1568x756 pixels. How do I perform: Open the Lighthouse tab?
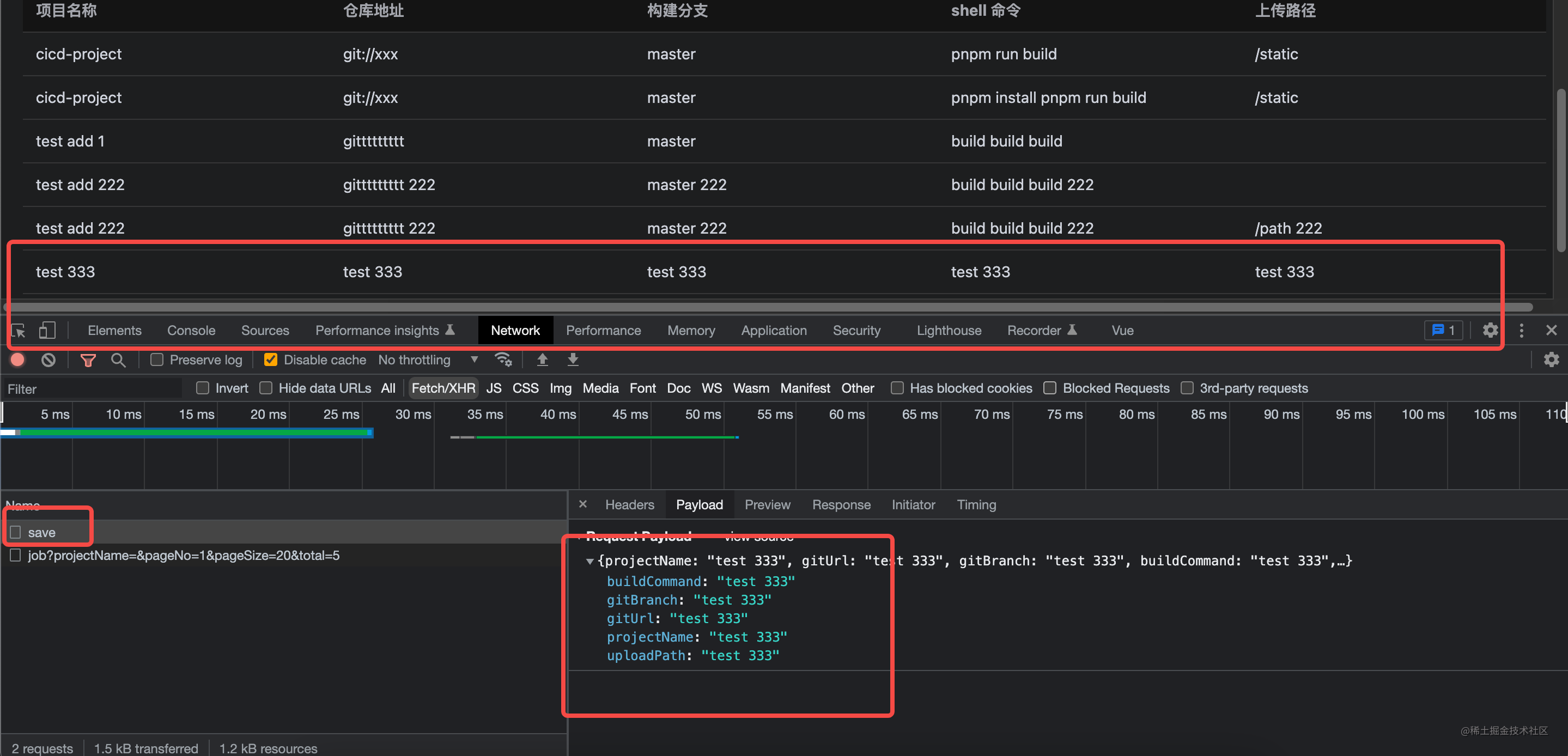point(949,331)
